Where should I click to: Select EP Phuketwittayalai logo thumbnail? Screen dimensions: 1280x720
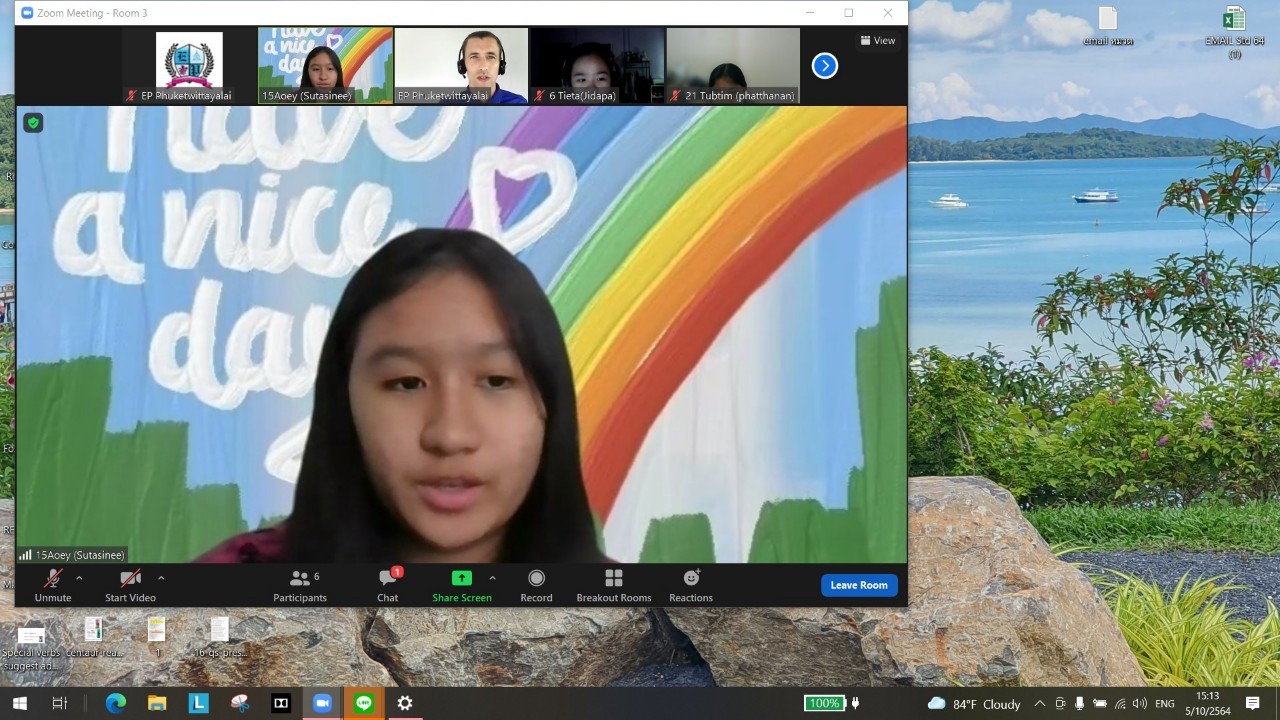[x=189, y=65]
